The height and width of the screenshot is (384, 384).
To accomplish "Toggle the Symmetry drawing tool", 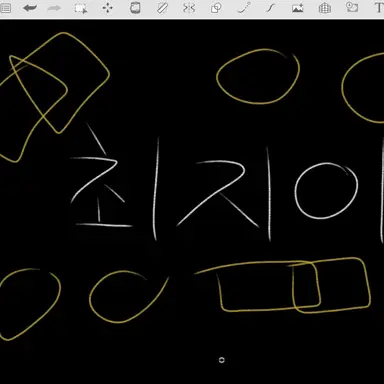I will [189, 8].
